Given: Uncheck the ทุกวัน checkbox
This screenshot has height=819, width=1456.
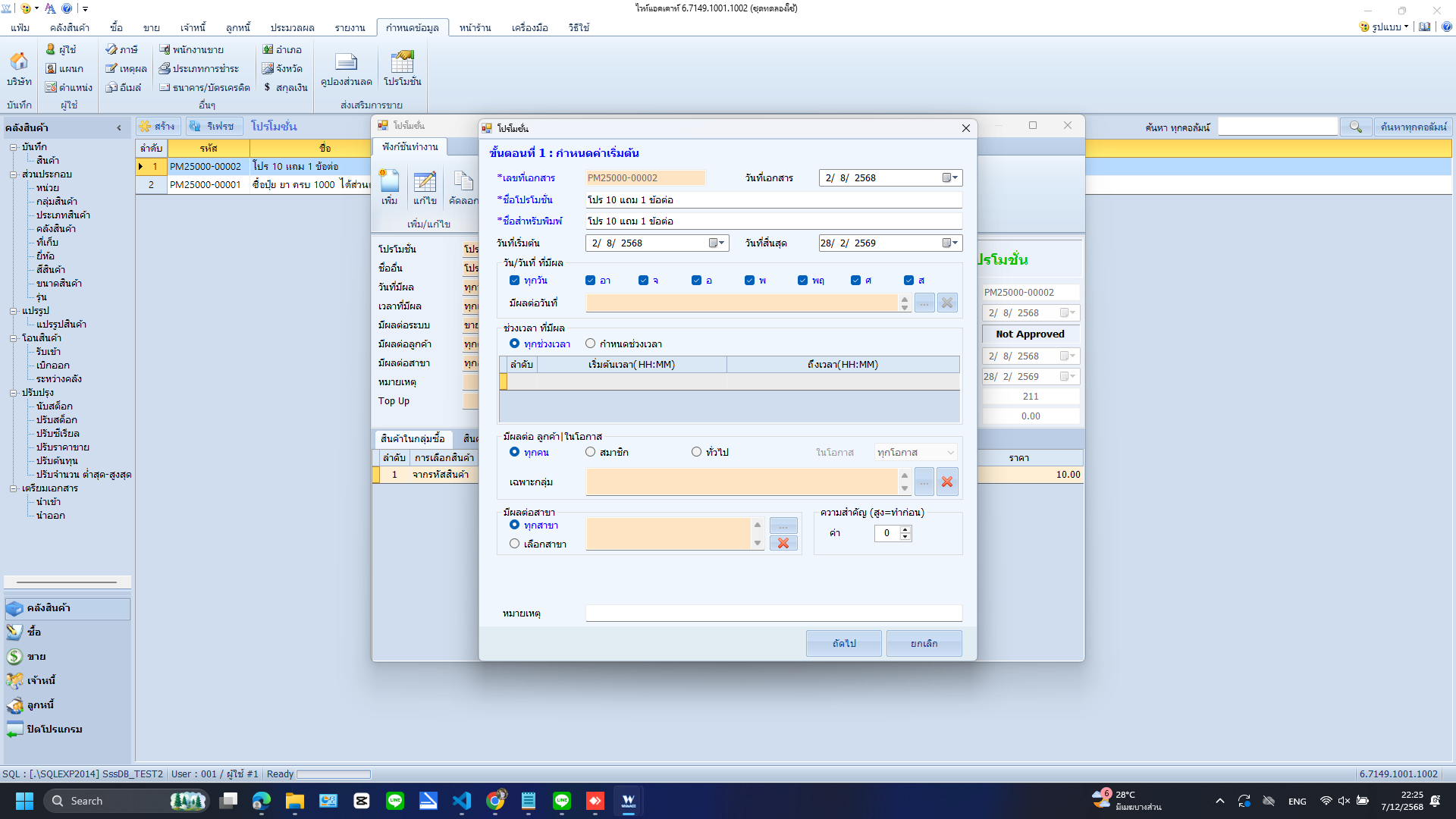Looking at the screenshot, I should (514, 281).
